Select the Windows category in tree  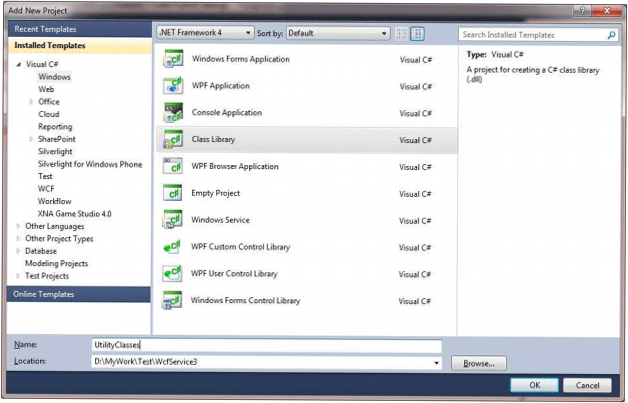coord(54,77)
